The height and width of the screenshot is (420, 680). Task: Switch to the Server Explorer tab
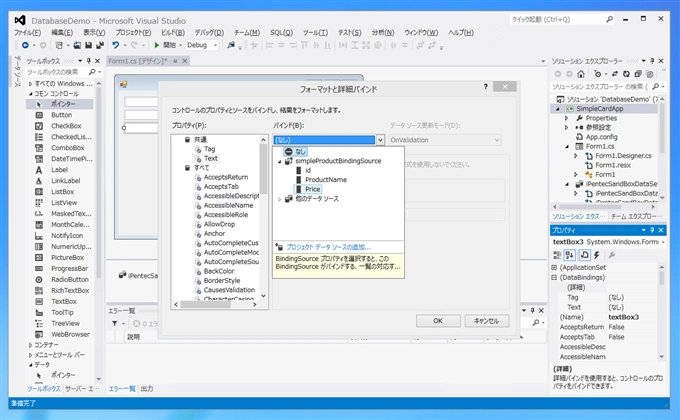point(82,389)
